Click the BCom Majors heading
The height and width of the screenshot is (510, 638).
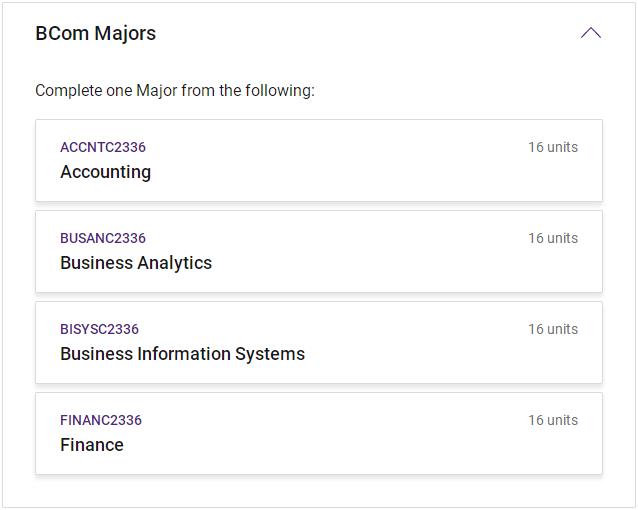pos(96,33)
